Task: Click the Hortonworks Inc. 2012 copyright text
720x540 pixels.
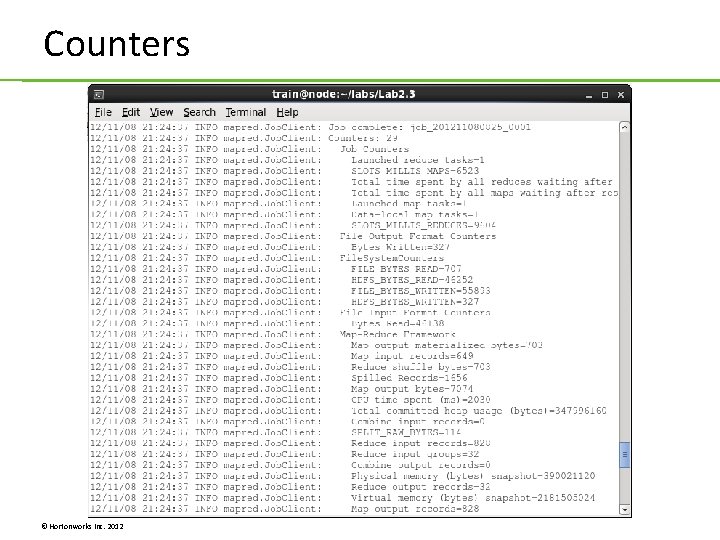Action: tap(82, 526)
